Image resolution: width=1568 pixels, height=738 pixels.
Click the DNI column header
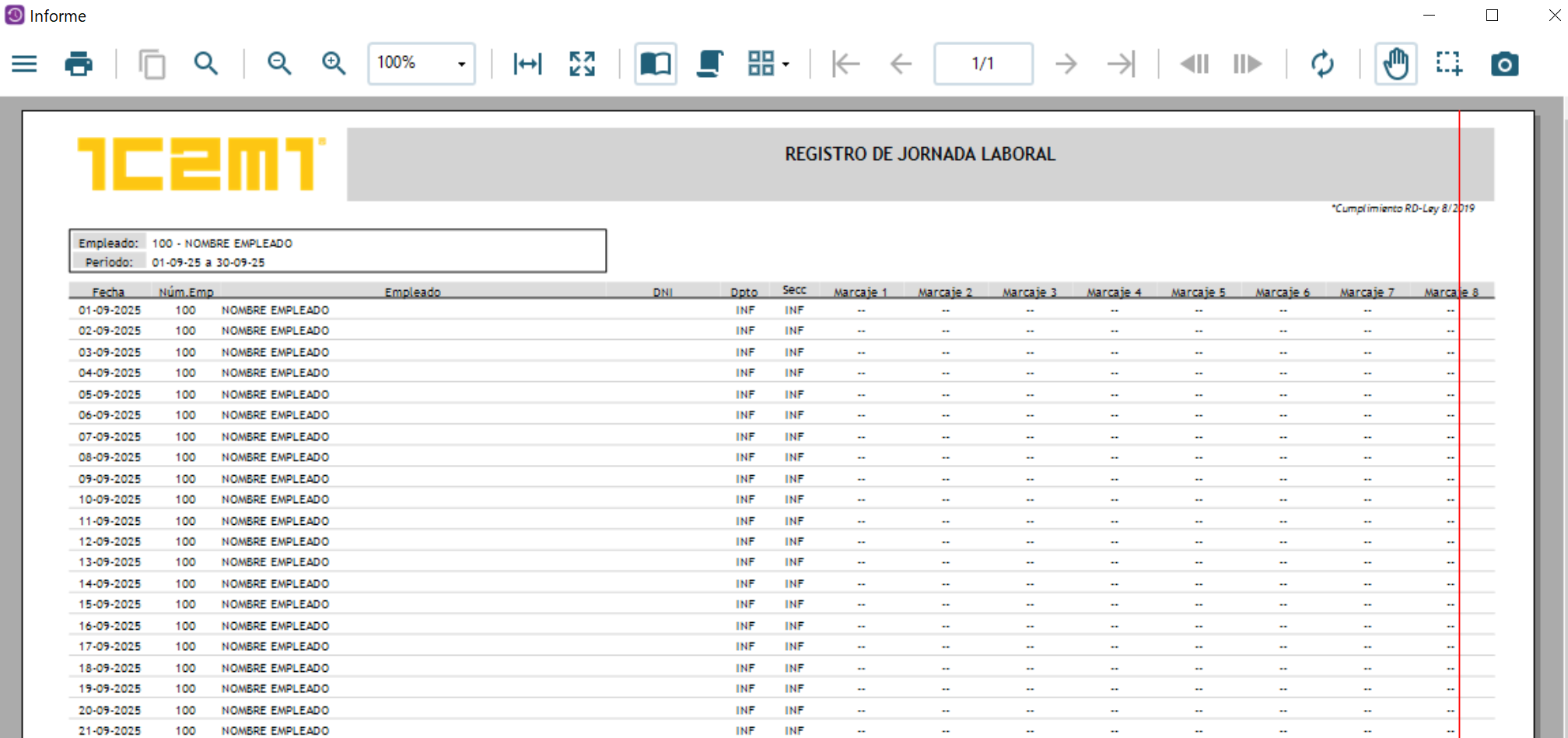coord(663,292)
